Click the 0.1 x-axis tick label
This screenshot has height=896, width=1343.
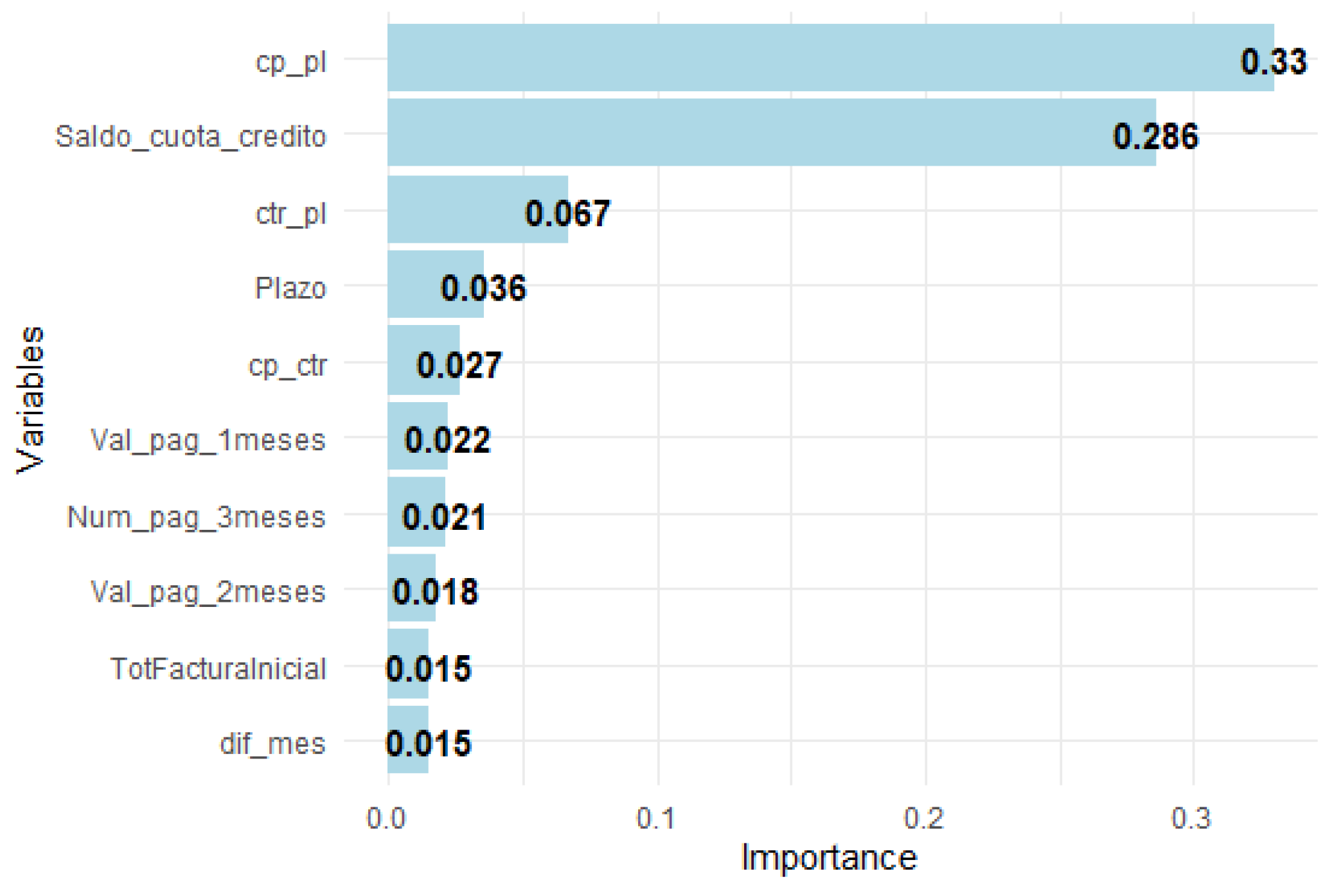[x=656, y=819]
